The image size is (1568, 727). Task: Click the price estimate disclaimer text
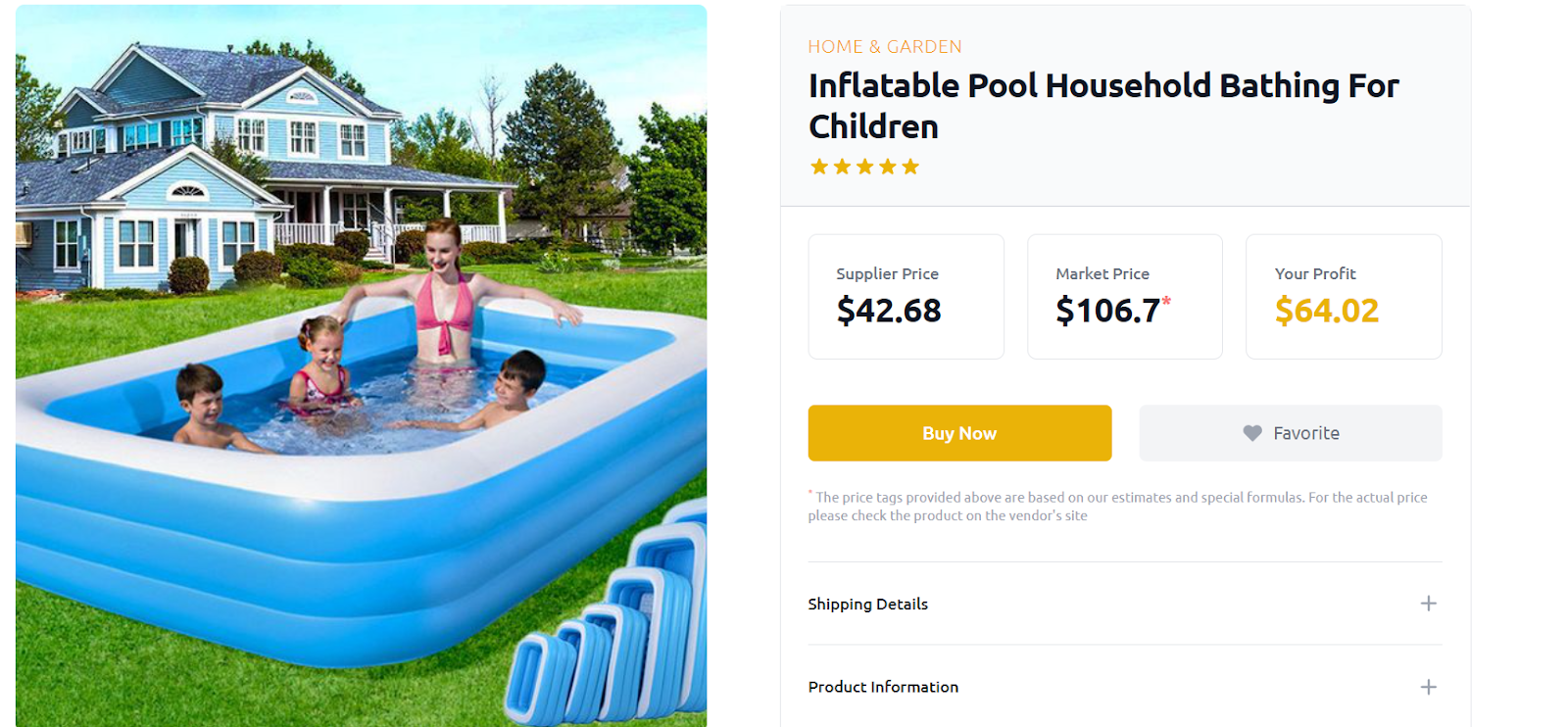click(1118, 507)
